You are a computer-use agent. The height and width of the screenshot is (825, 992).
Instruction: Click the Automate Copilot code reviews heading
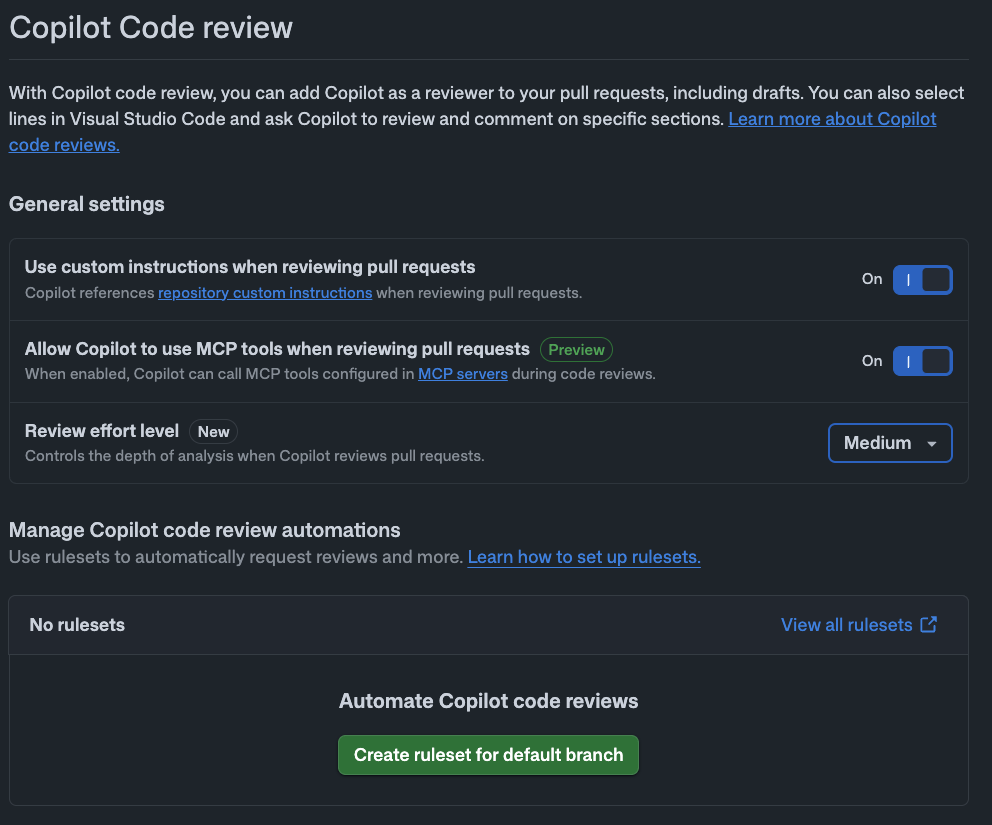[x=488, y=701]
